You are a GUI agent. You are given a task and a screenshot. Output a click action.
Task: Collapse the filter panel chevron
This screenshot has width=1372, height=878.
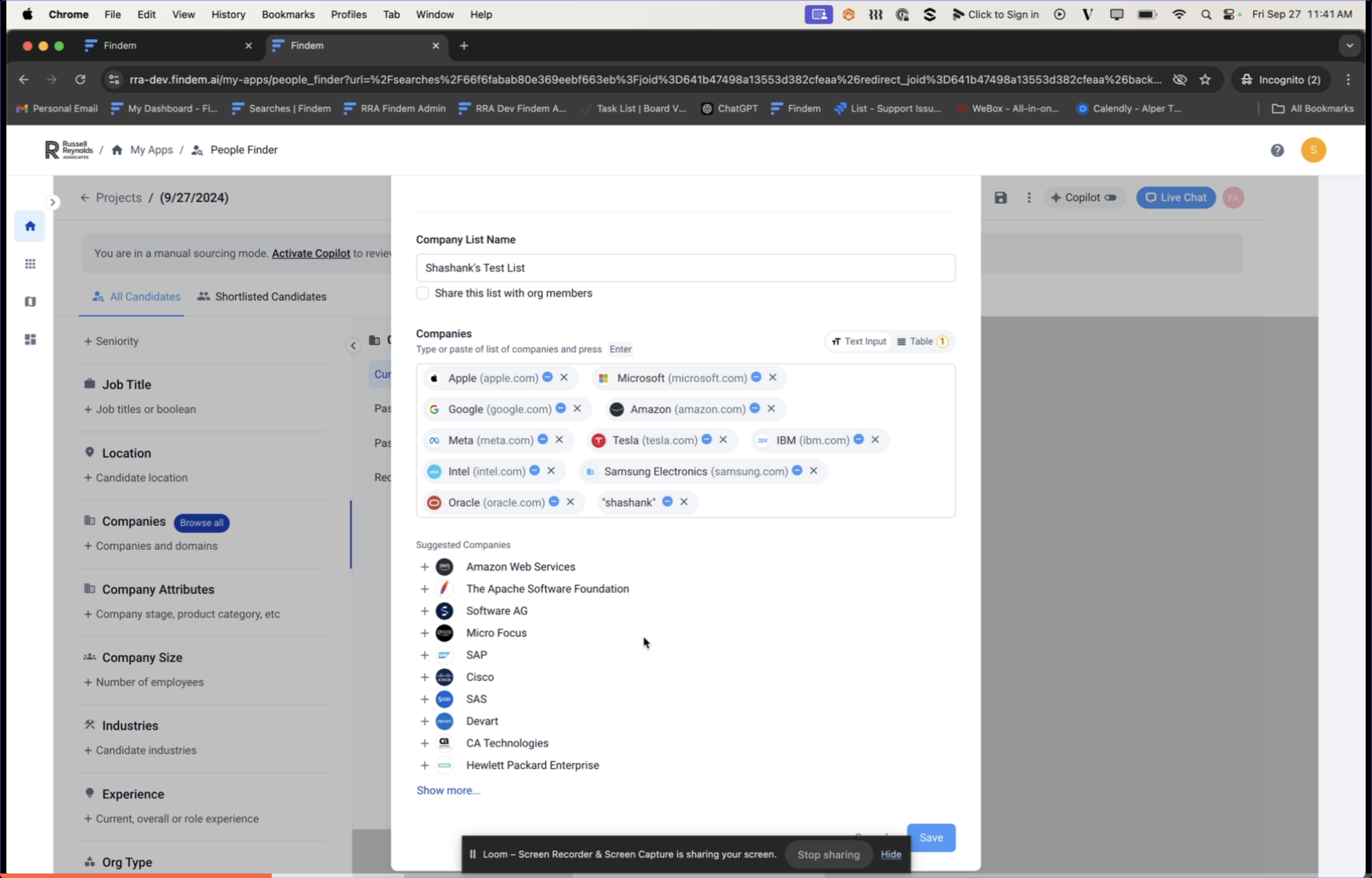353,346
